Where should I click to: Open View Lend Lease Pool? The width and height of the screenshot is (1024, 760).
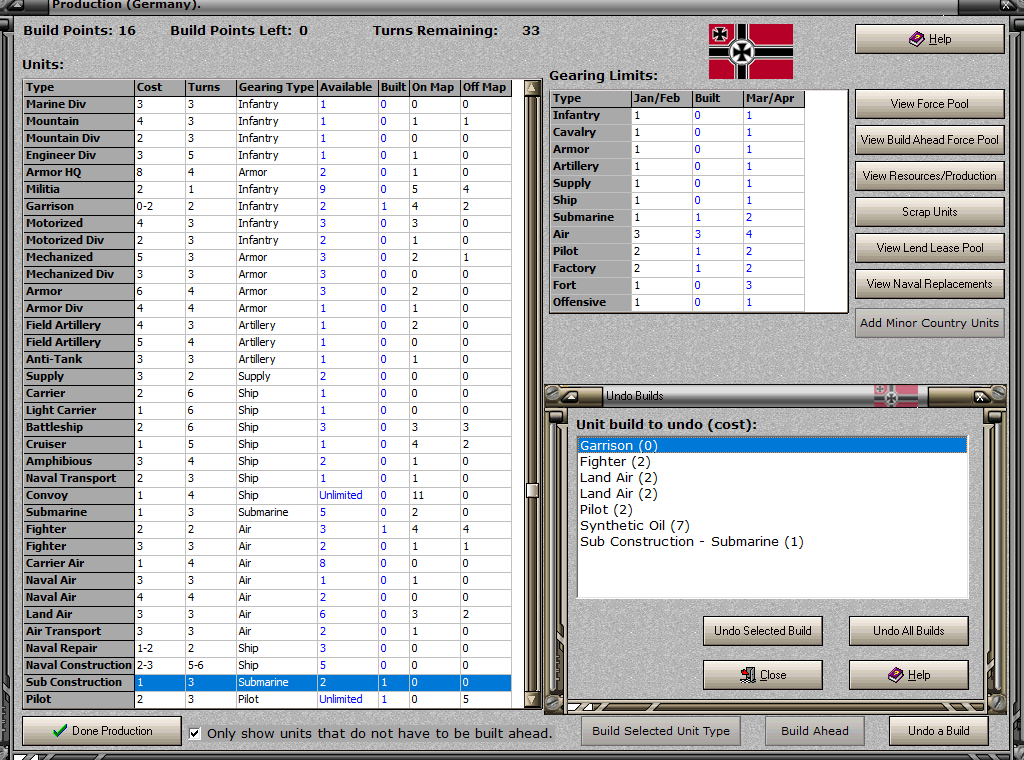click(929, 248)
